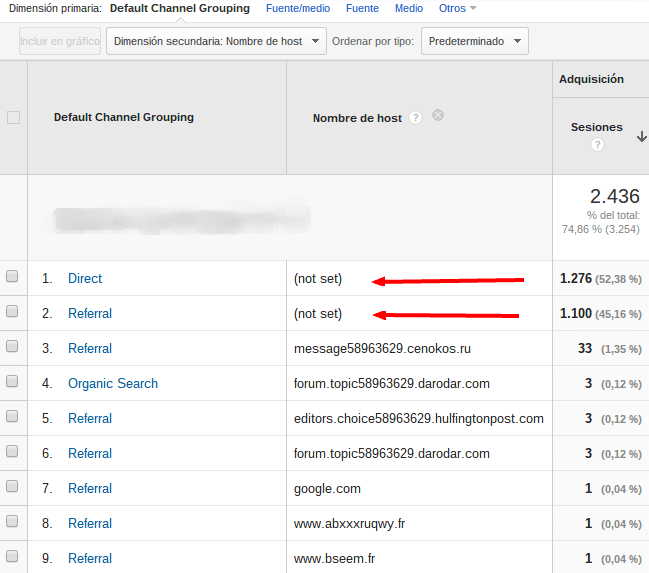
Task: Select Default Channel Grouping primary dimension
Action: (180, 8)
